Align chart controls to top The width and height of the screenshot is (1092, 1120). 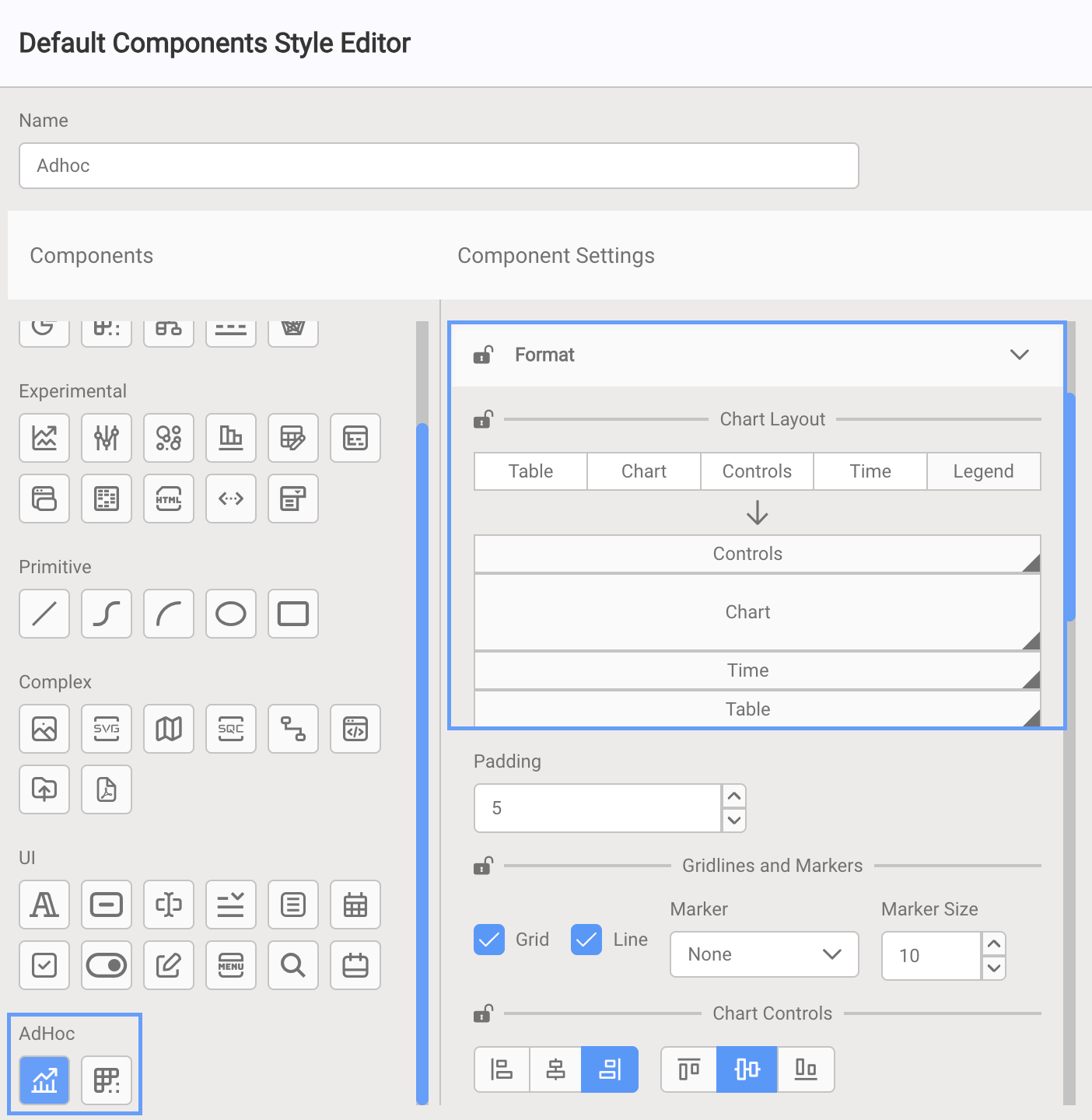point(689,1069)
